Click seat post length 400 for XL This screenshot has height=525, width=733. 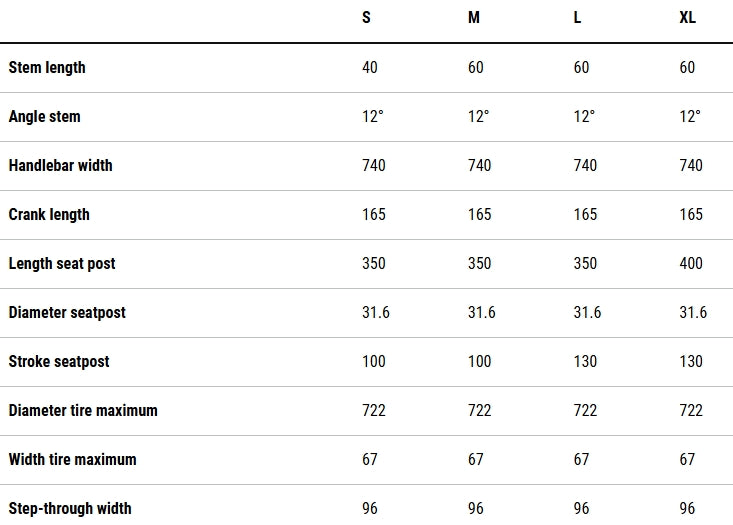coord(691,264)
